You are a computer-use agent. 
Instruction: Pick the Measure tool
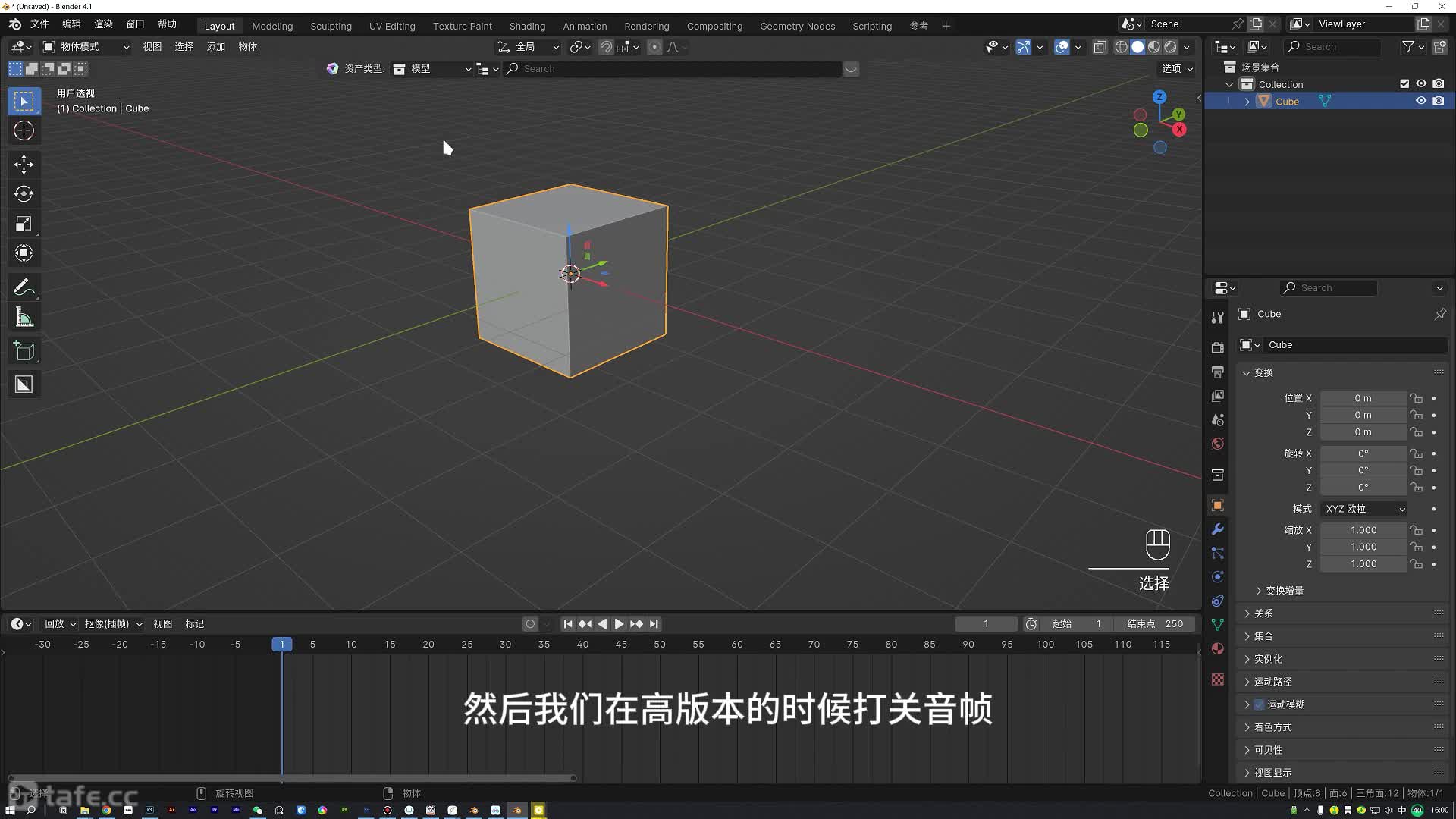coord(24,318)
